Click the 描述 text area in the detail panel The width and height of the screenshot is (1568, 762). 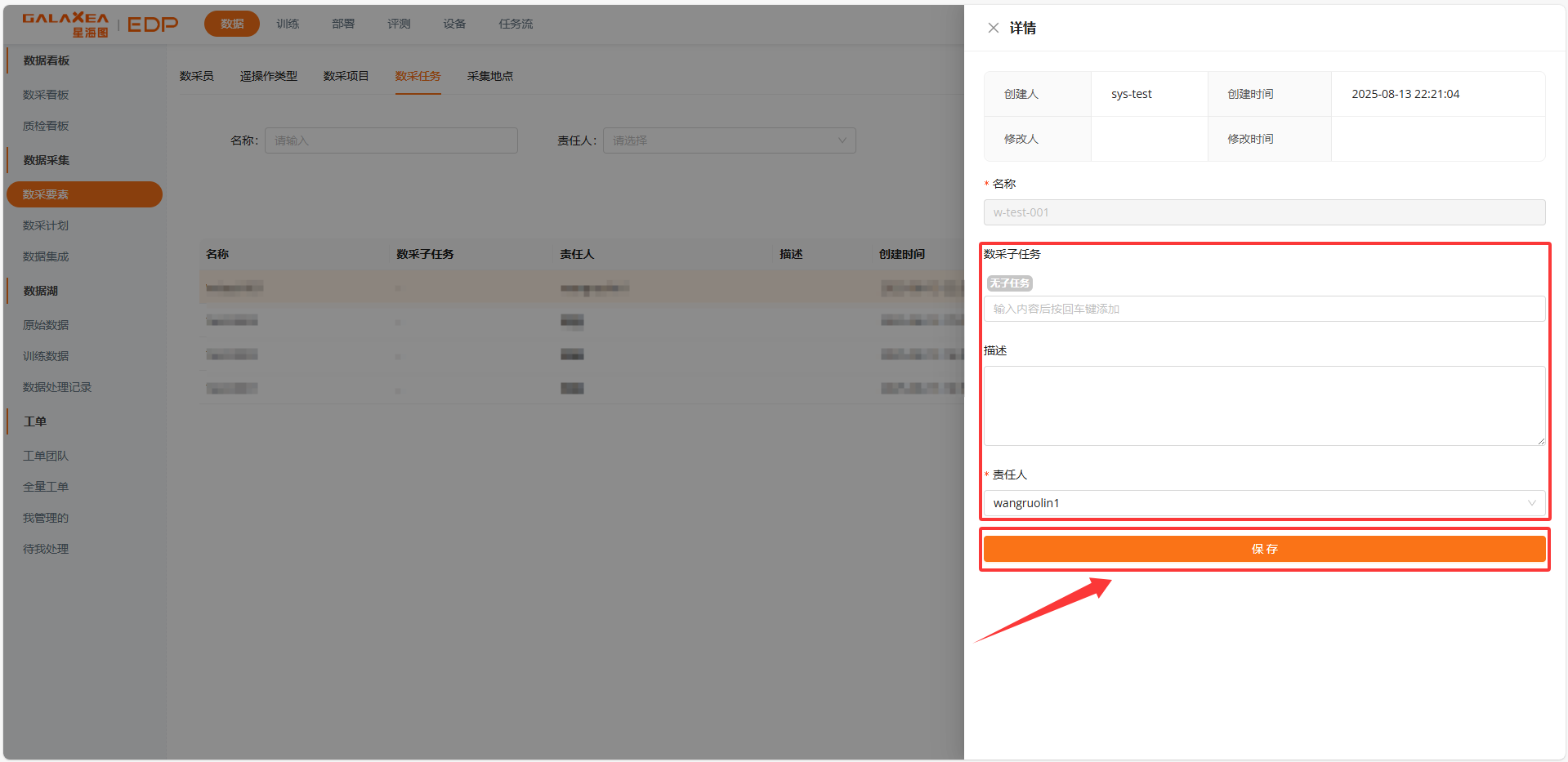(1263, 405)
